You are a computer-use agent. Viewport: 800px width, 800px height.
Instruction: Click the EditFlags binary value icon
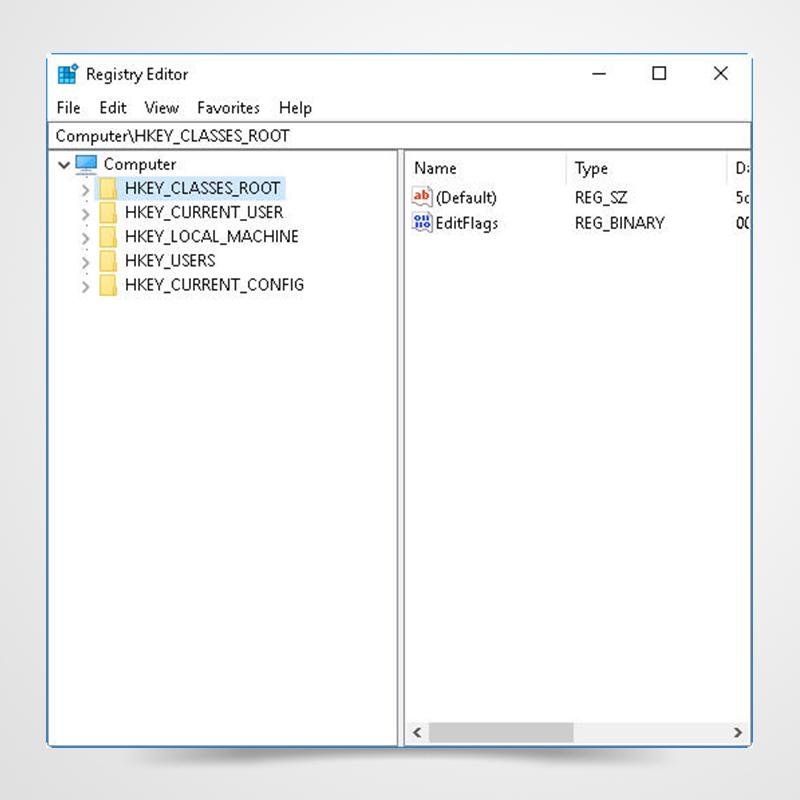[422, 222]
